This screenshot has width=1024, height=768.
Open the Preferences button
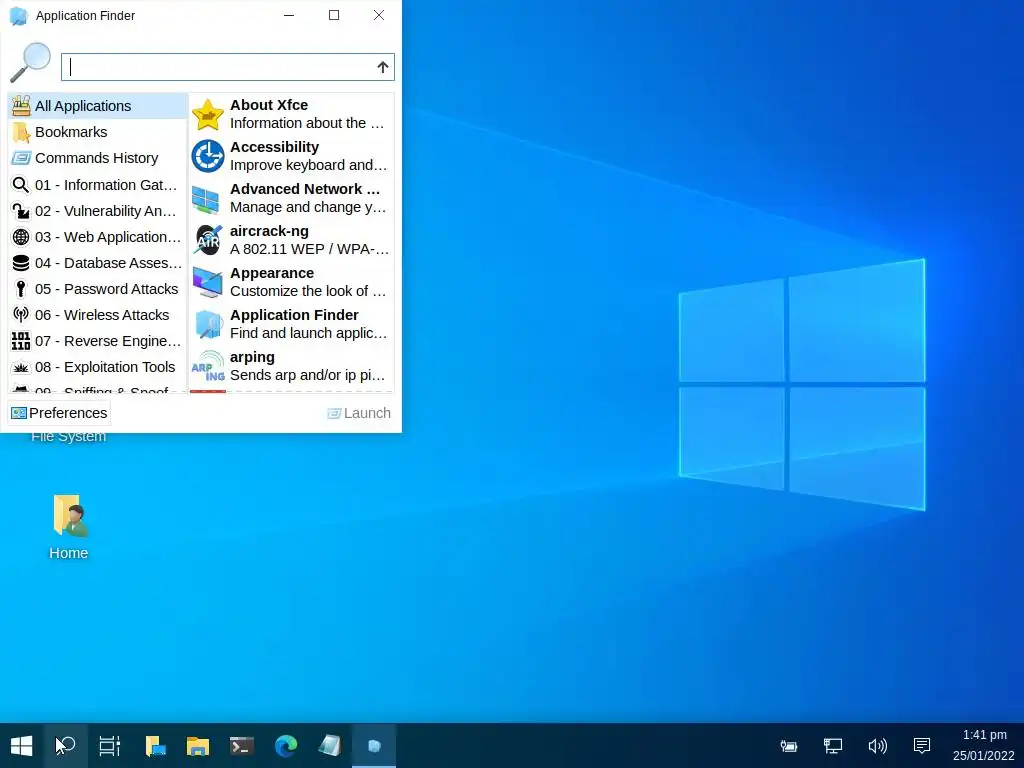[59, 413]
